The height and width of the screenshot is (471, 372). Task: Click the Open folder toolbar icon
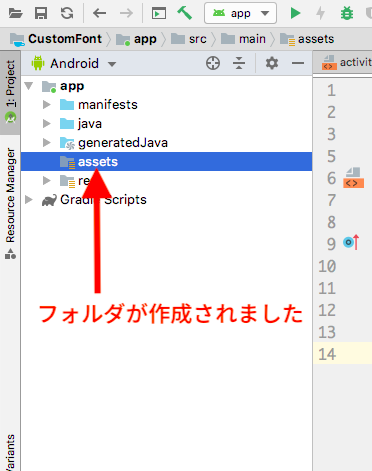15,13
